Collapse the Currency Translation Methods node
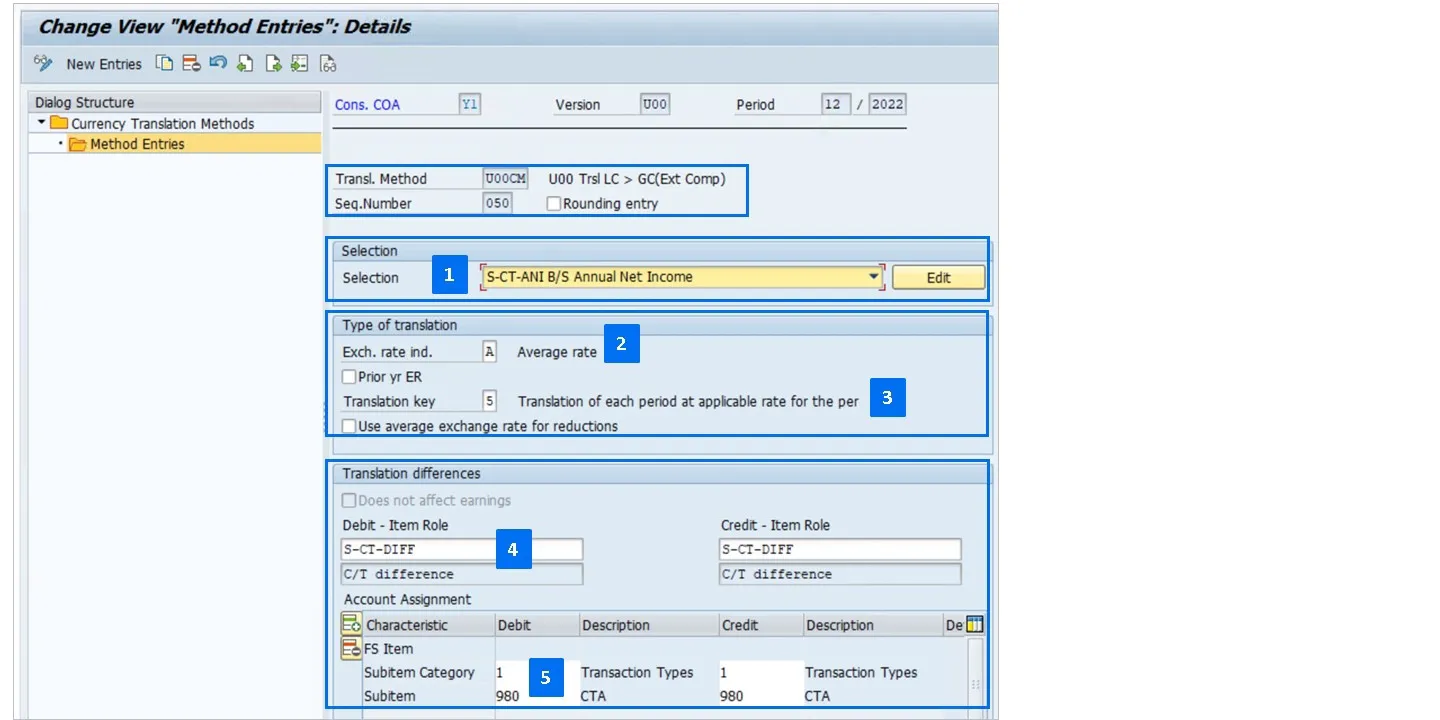The width and height of the screenshot is (1440, 720). (41, 123)
